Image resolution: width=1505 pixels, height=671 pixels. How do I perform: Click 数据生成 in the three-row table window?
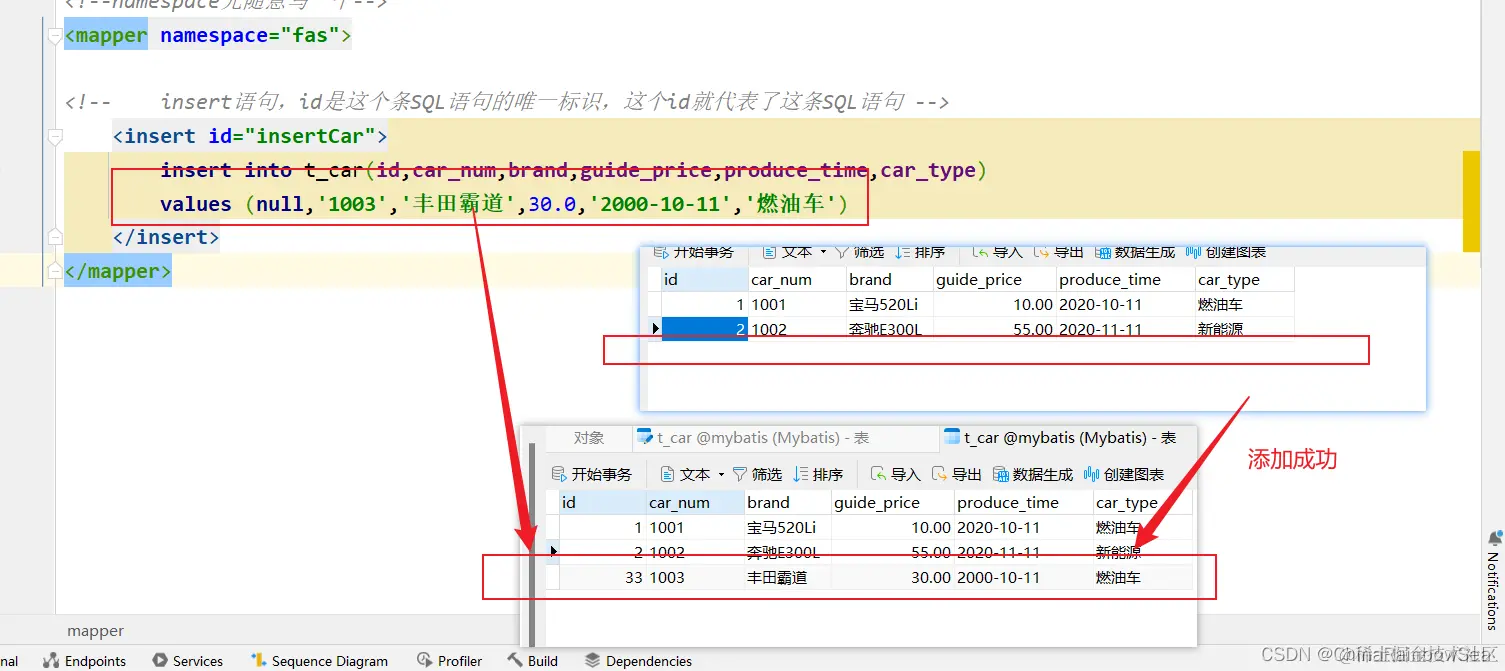[x=1033, y=474]
